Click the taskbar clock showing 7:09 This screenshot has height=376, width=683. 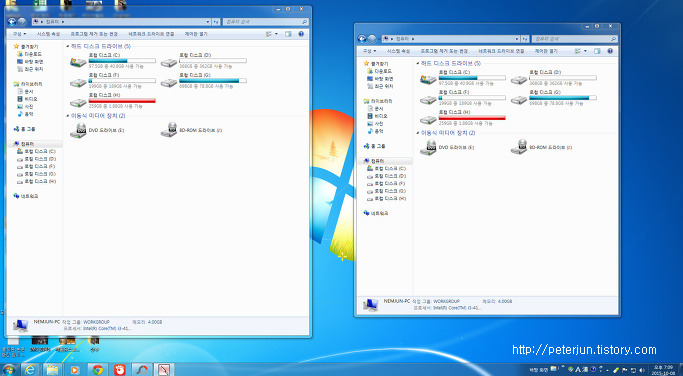(664, 370)
